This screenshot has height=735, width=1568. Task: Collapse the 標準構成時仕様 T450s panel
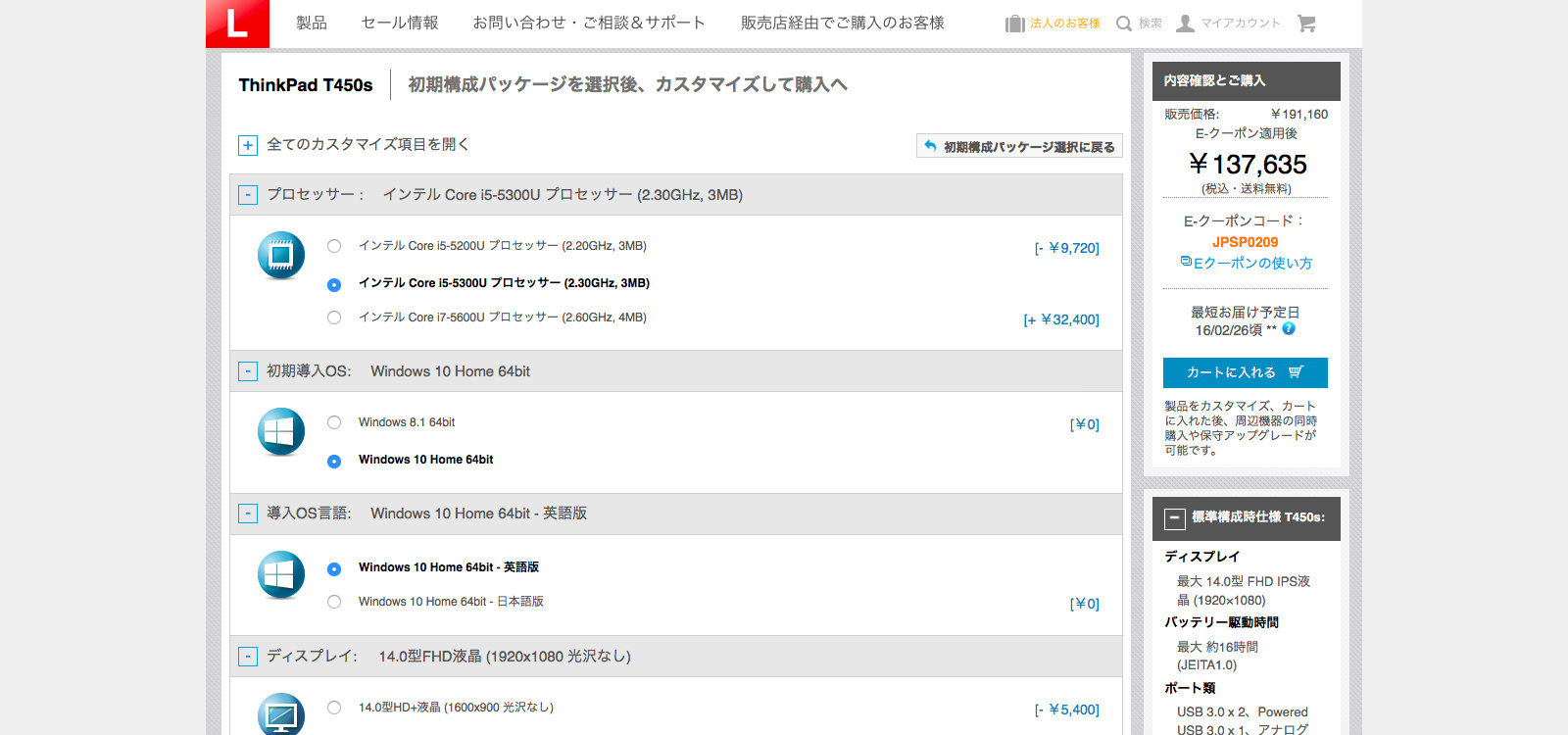point(1174,517)
